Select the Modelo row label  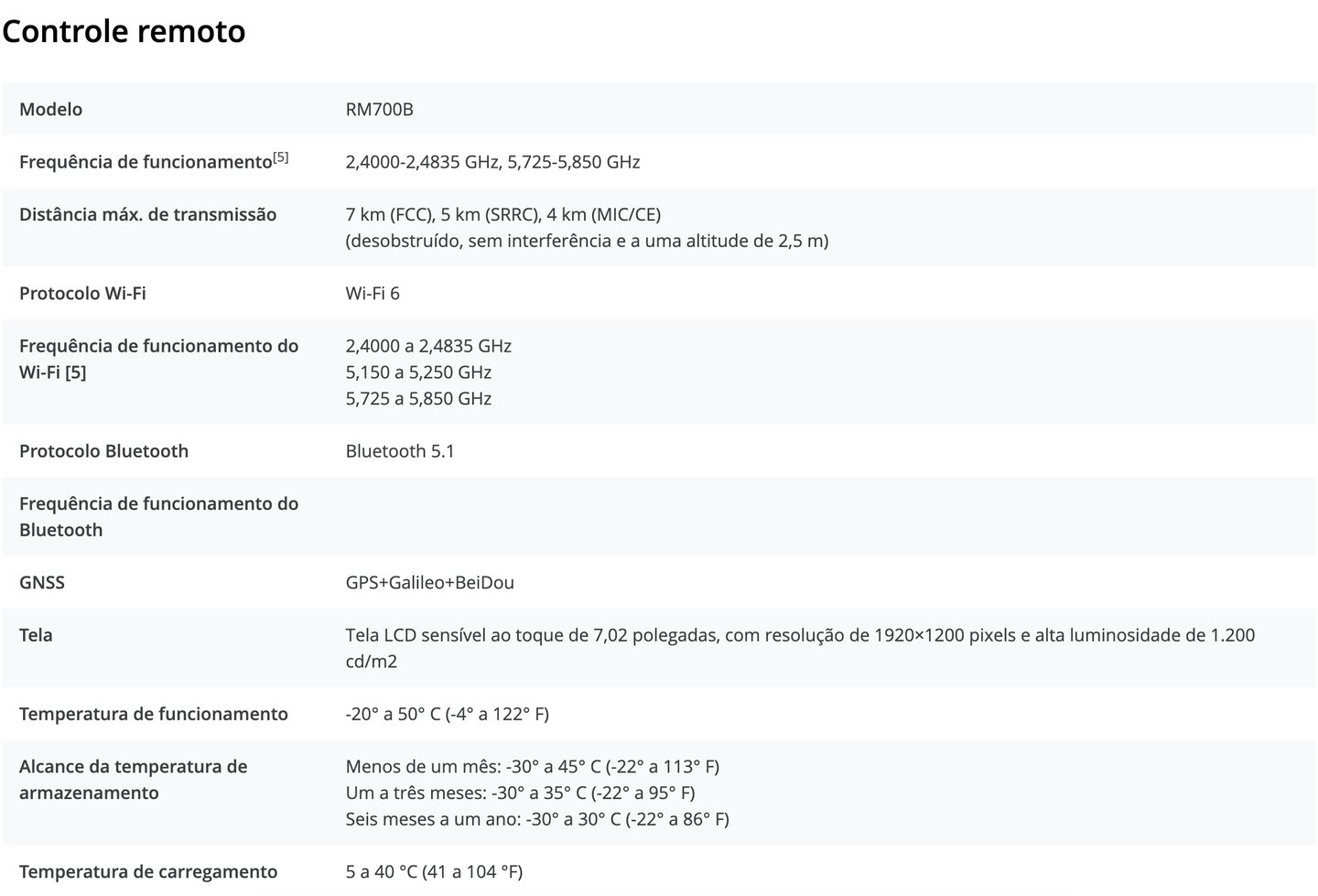51,109
